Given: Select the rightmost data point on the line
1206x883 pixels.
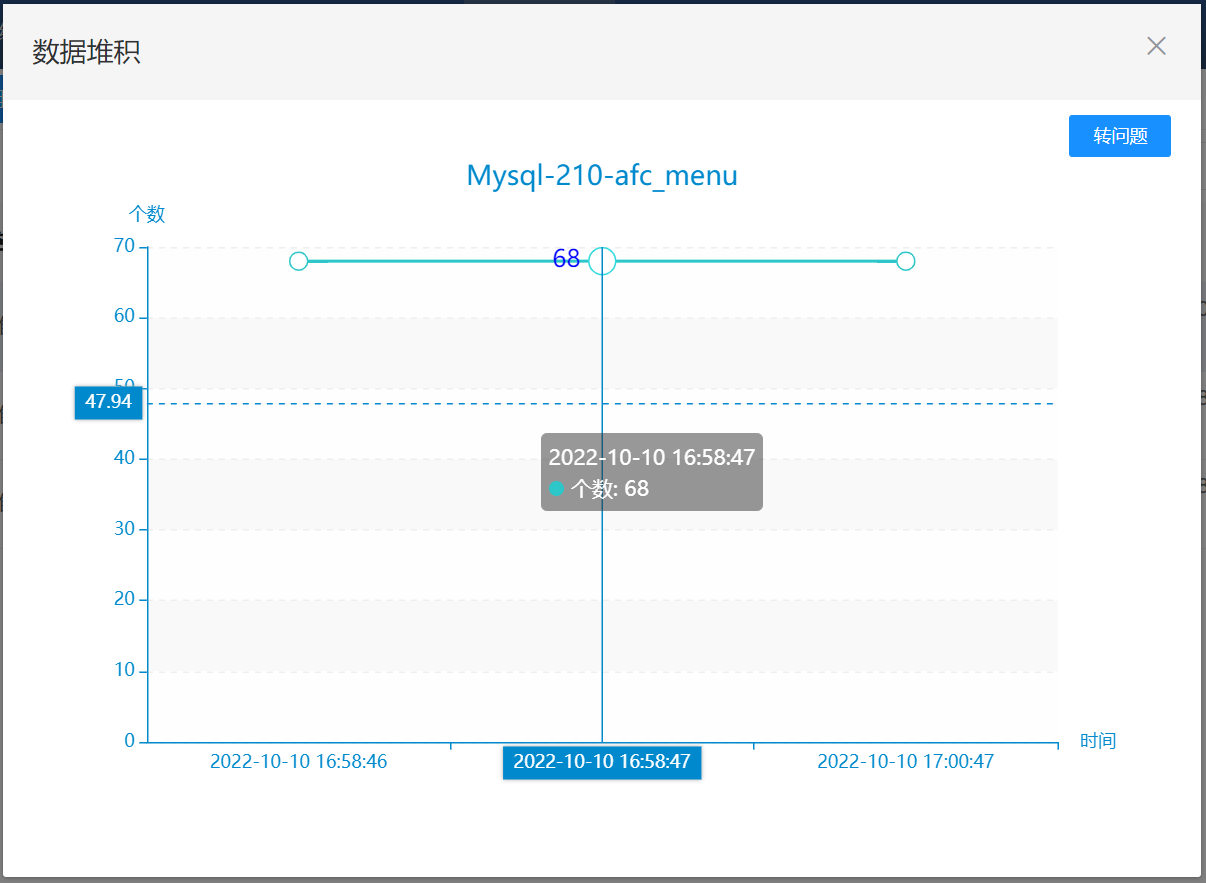Looking at the screenshot, I should pos(905,261).
